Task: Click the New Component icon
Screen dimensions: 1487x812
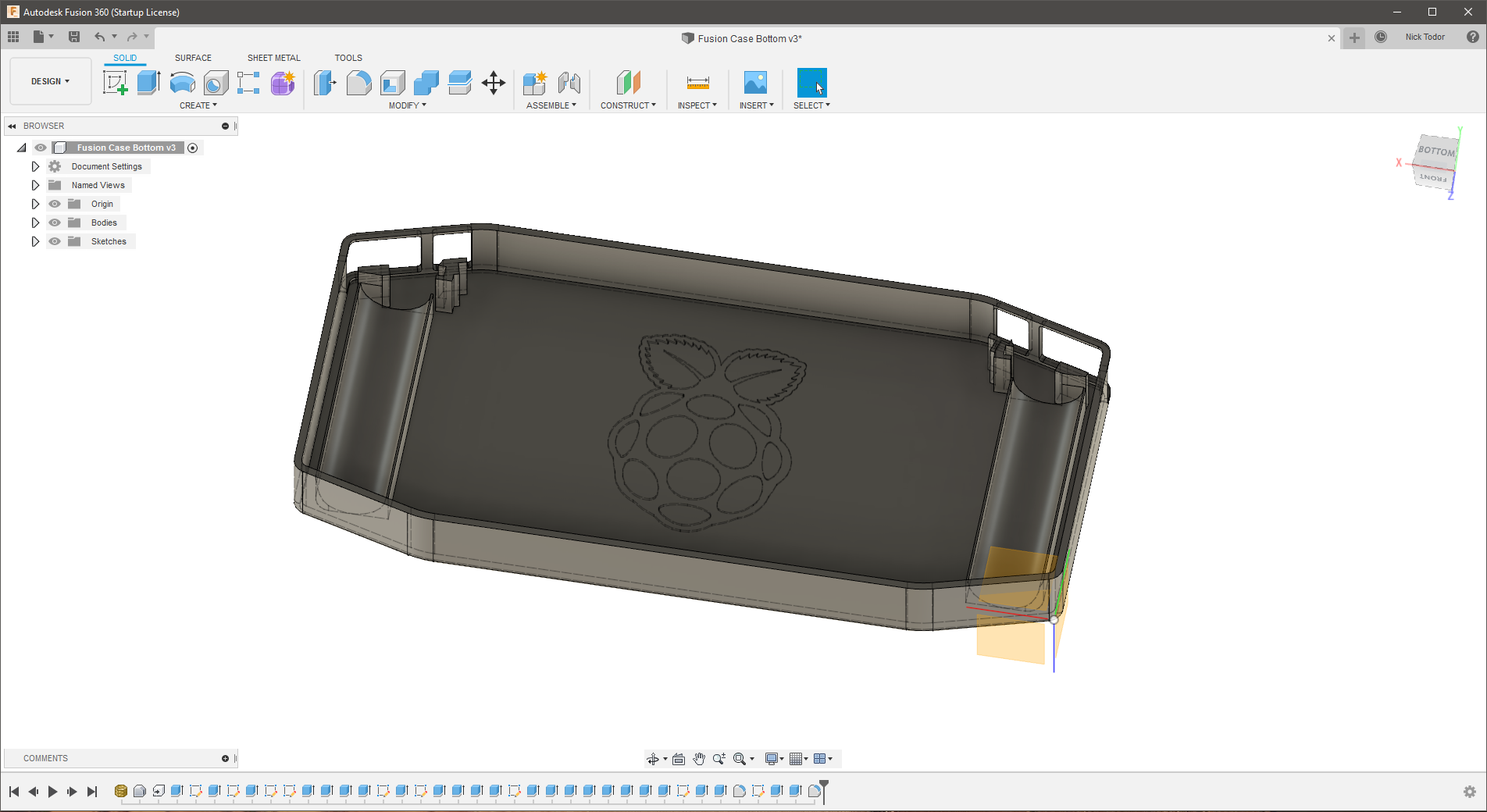Action: pyautogui.click(x=535, y=83)
